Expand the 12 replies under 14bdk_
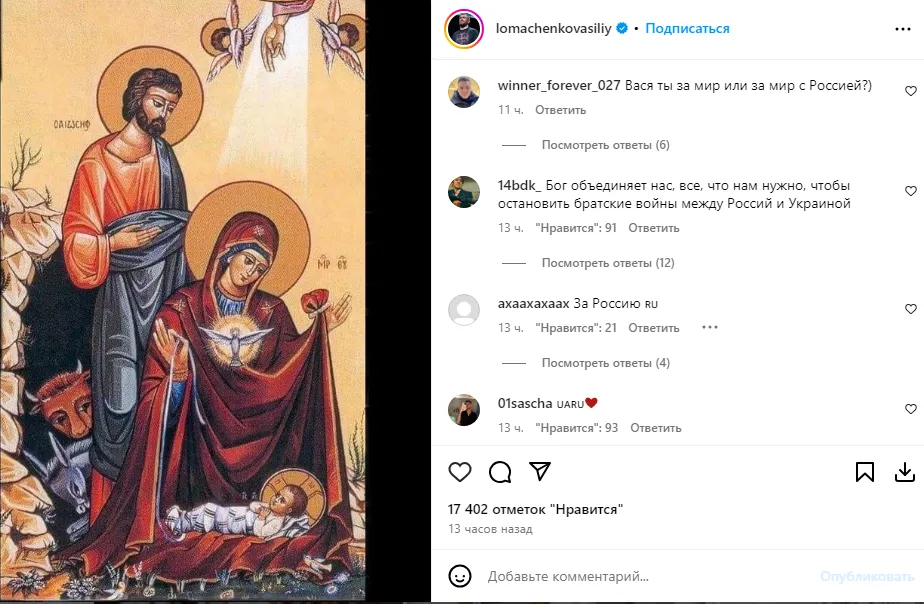This screenshot has width=924, height=604. 608,263
